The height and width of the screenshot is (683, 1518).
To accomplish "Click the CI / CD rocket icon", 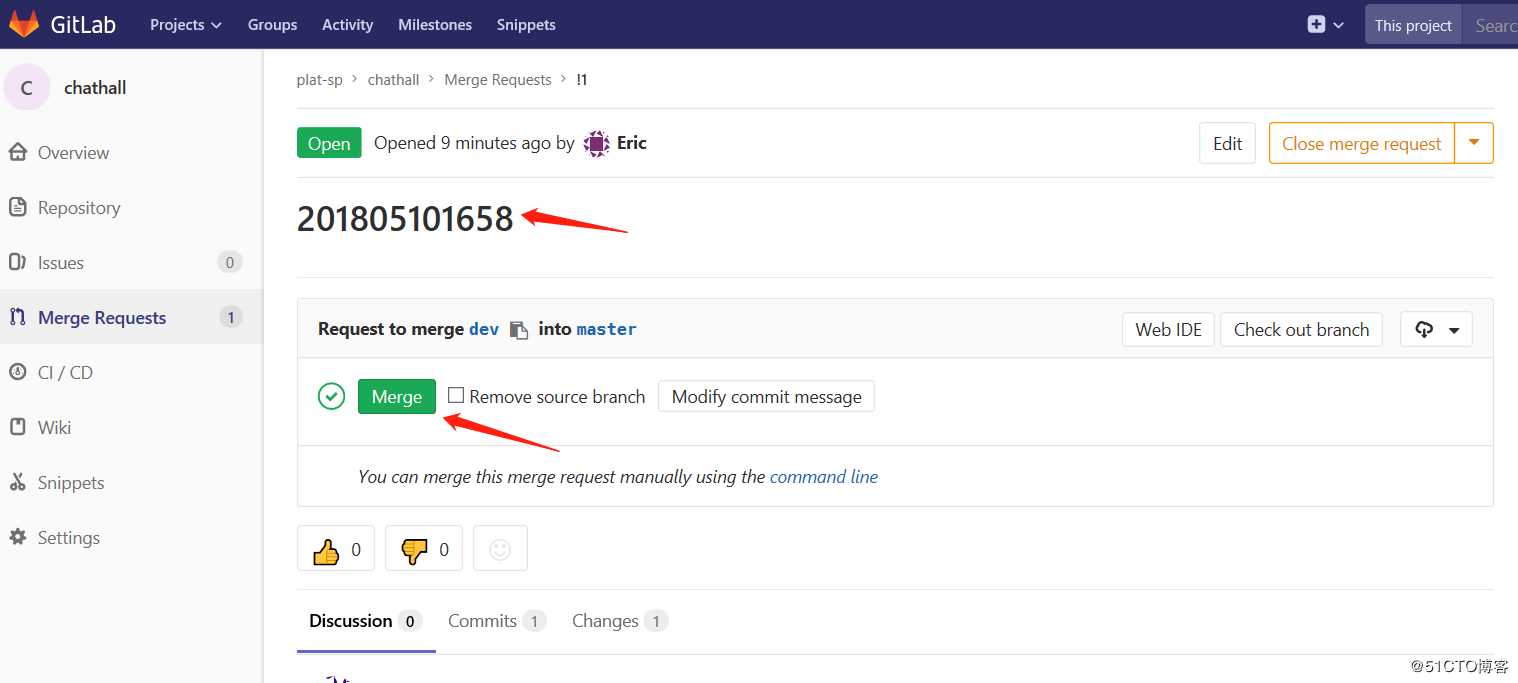I will pyautogui.click(x=18, y=372).
